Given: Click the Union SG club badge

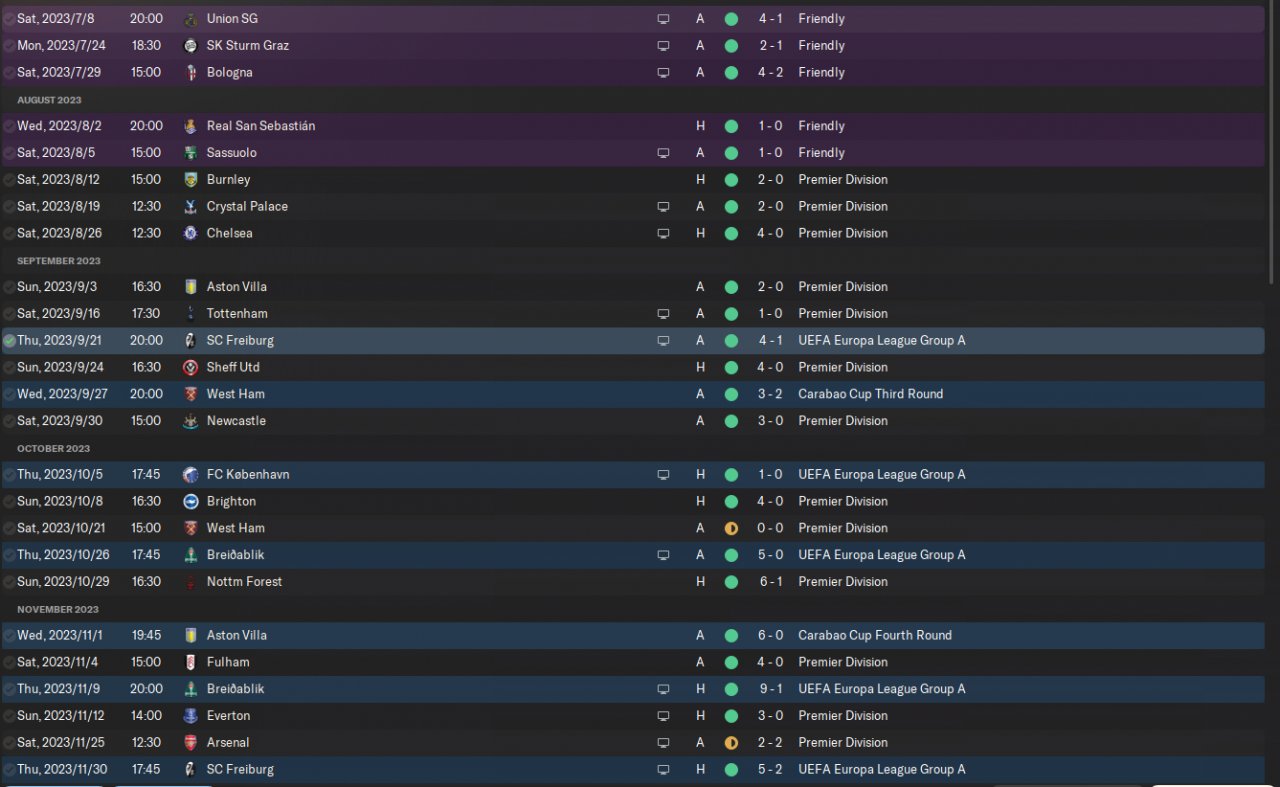Looking at the screenshot, I should [191, 19].
